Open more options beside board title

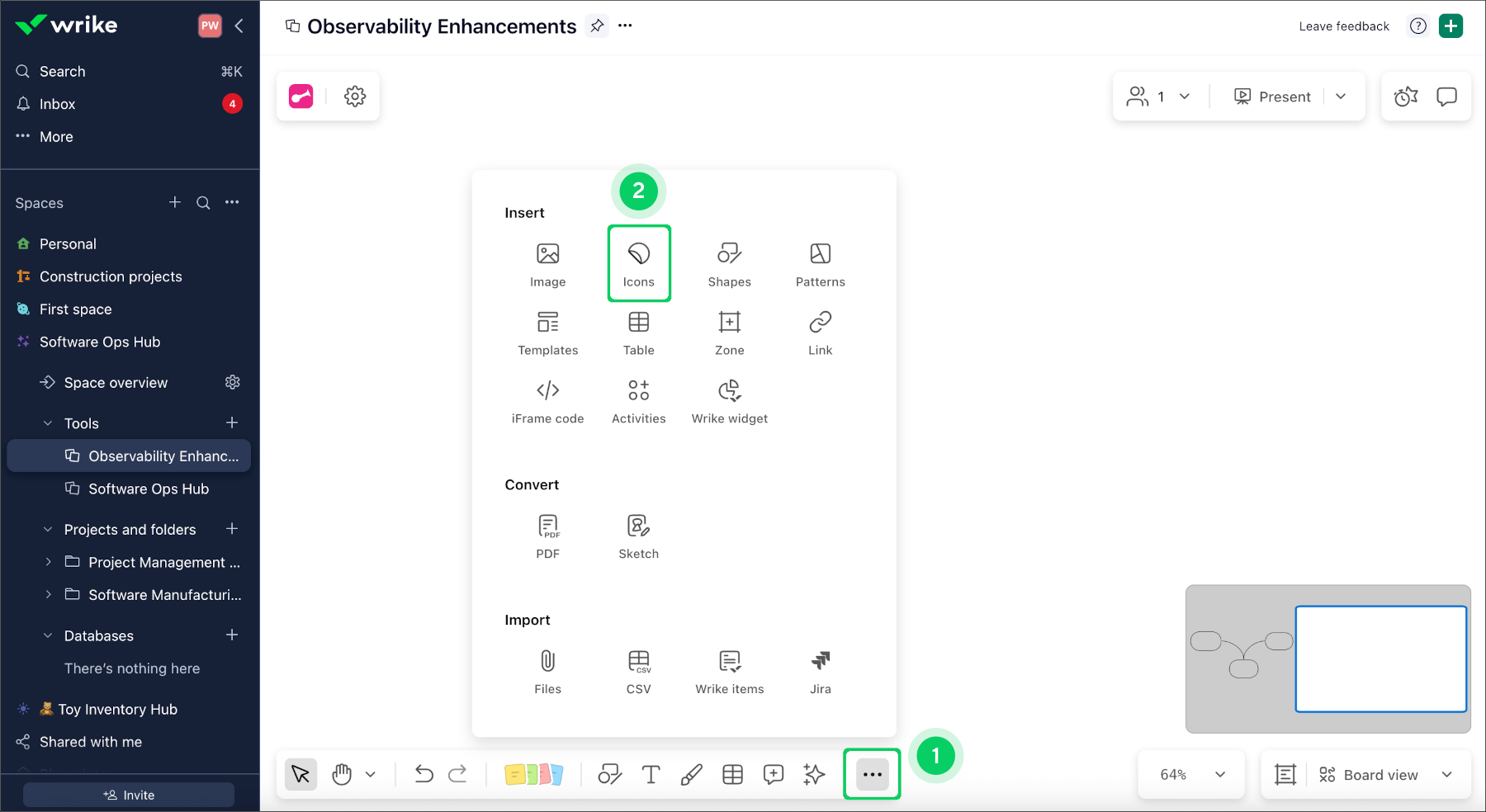(x=625, y=26)
